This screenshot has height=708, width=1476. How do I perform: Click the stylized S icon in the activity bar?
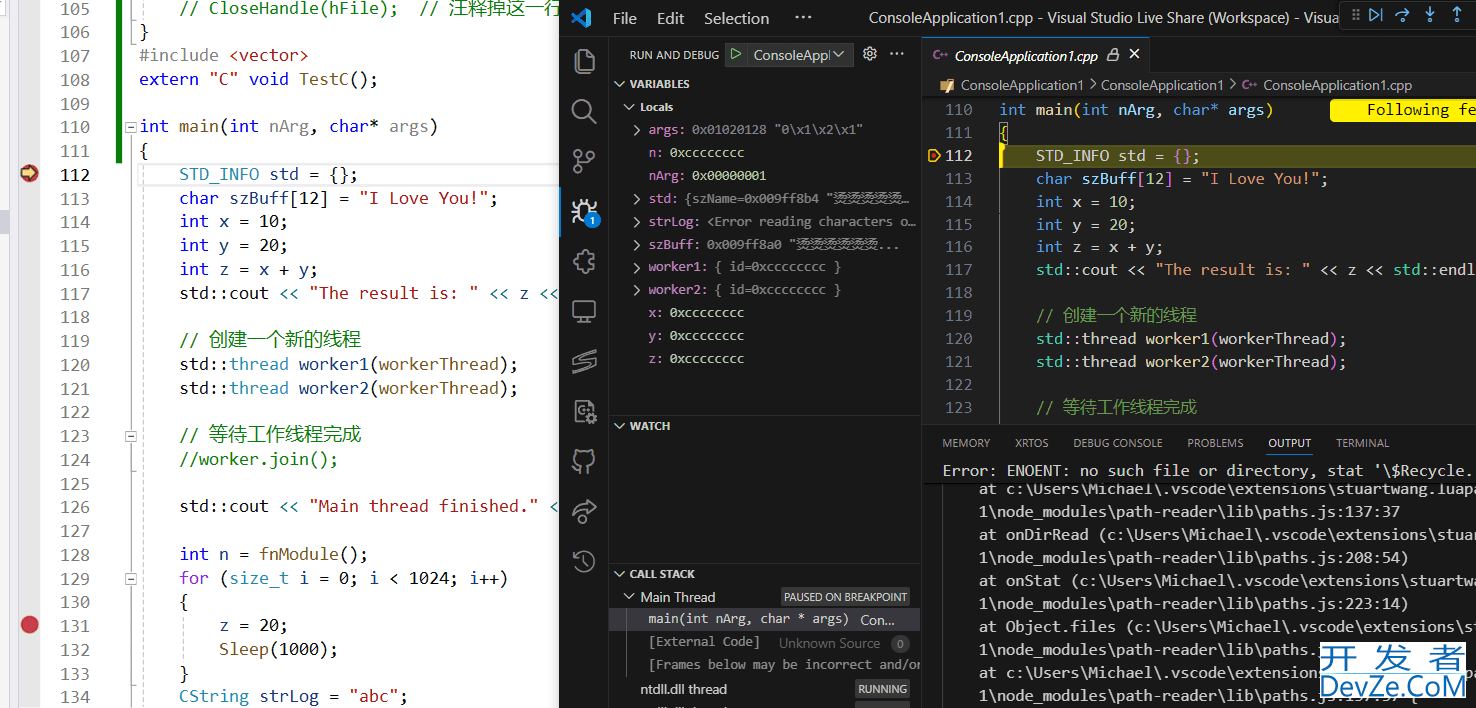point(584,361)
